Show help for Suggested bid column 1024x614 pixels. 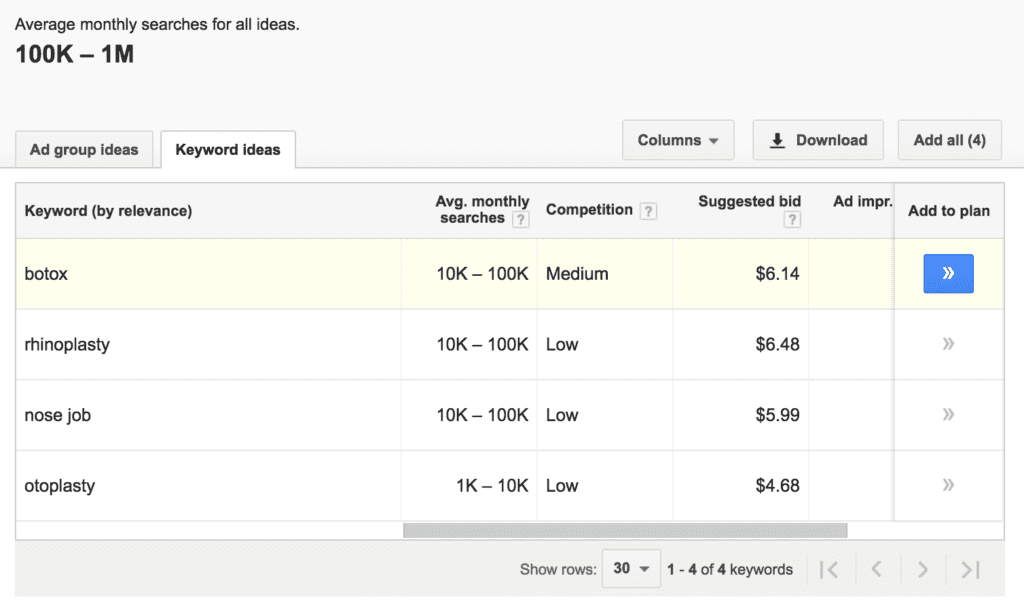[x=792, y=220]
